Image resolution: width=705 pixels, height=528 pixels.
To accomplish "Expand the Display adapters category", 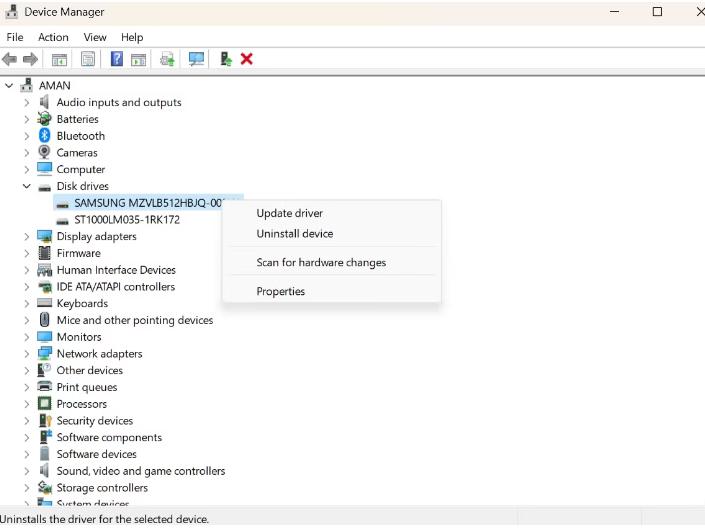I will [x=27, y=237].
